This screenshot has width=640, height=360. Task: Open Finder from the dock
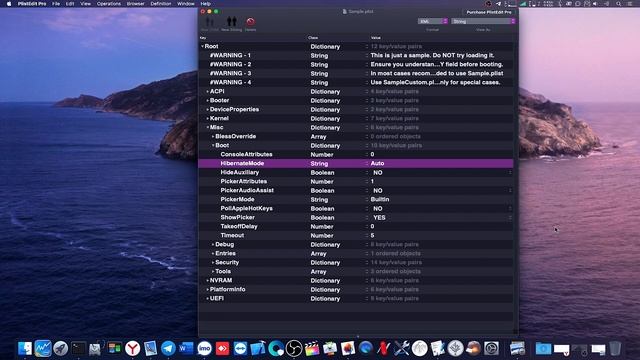pyautogui.click(x=25, y=349)
